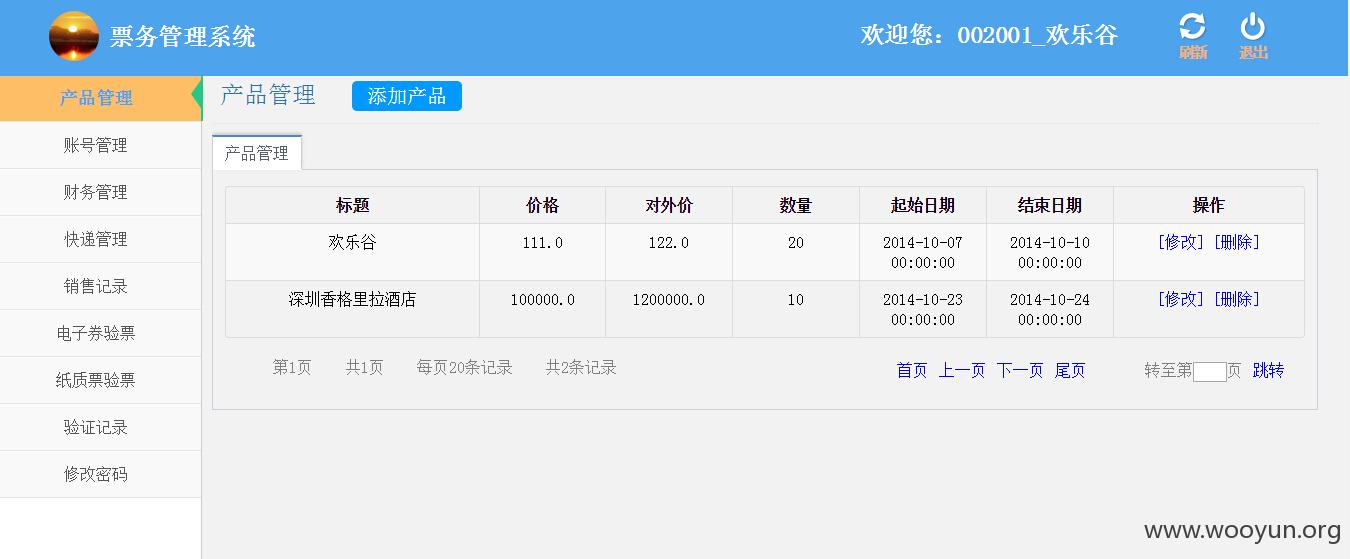Open 账号管理 in the sidebar

point(100,145)
